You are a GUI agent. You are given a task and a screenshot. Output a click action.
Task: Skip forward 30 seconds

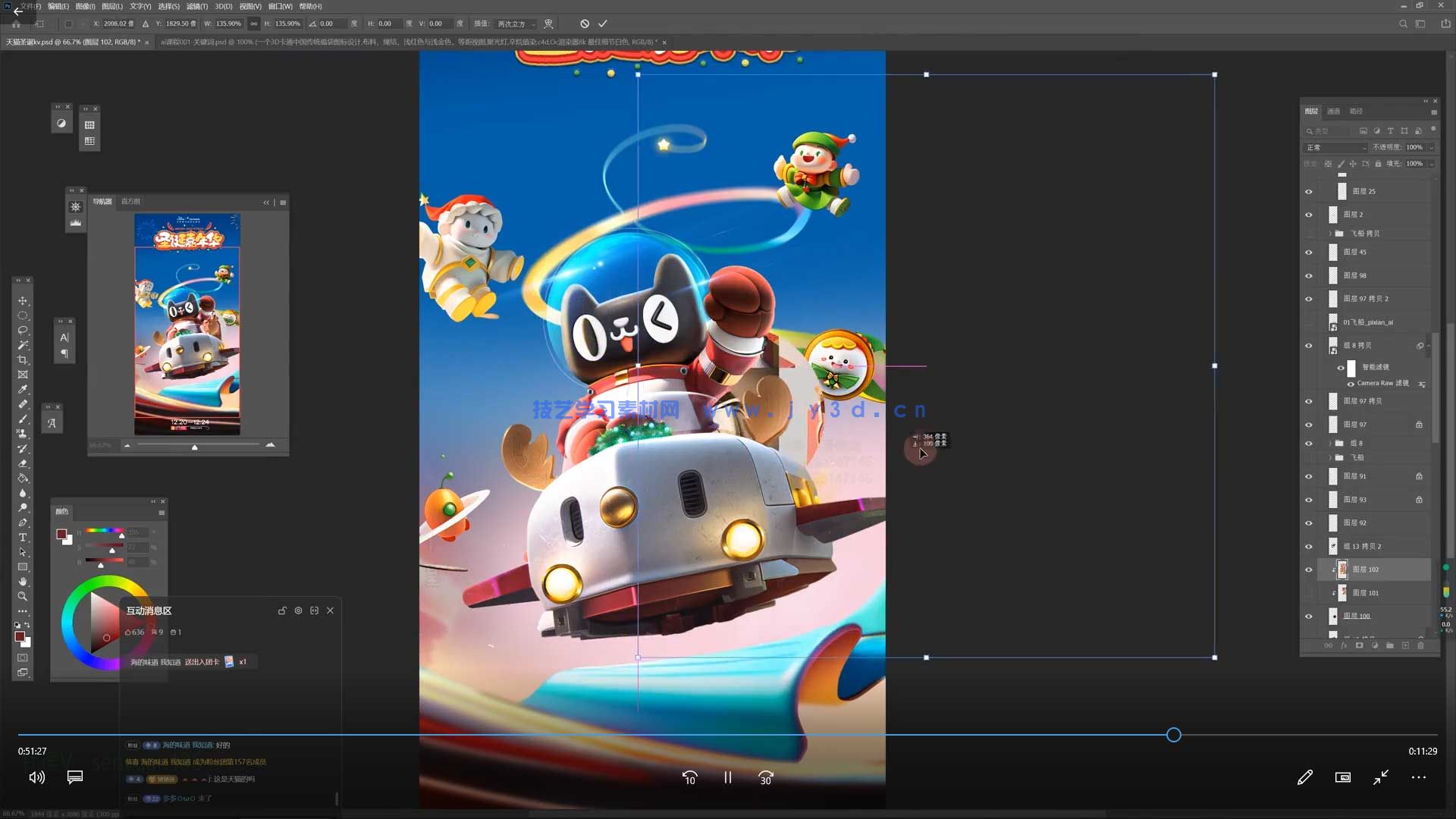click(765, 777)
